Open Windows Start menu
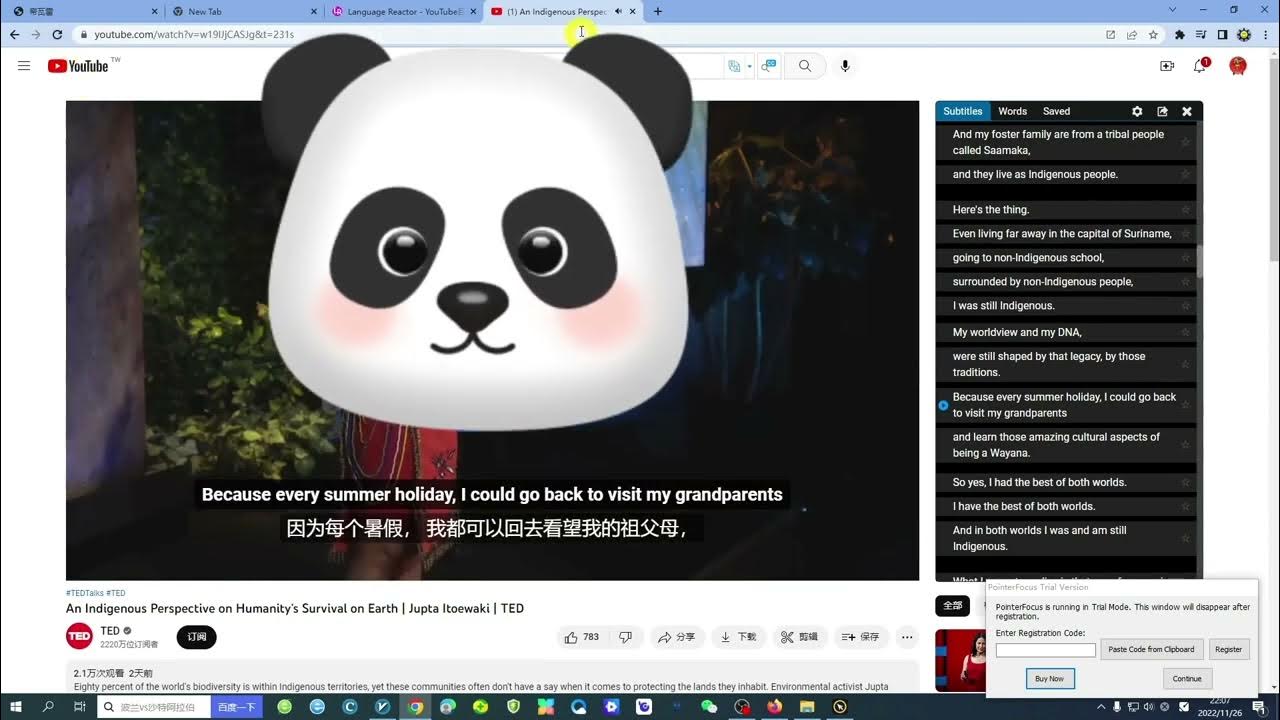 pos(17,706)
